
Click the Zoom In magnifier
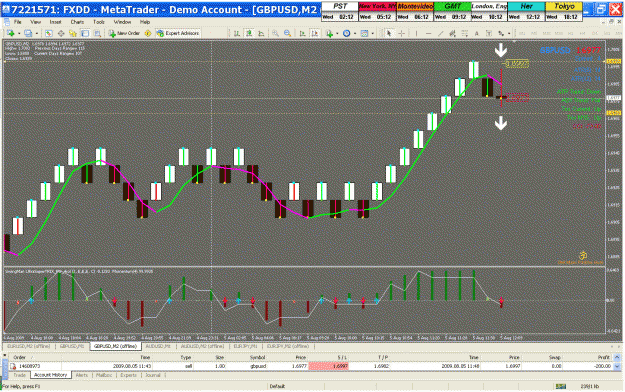(x=275, y=33)
